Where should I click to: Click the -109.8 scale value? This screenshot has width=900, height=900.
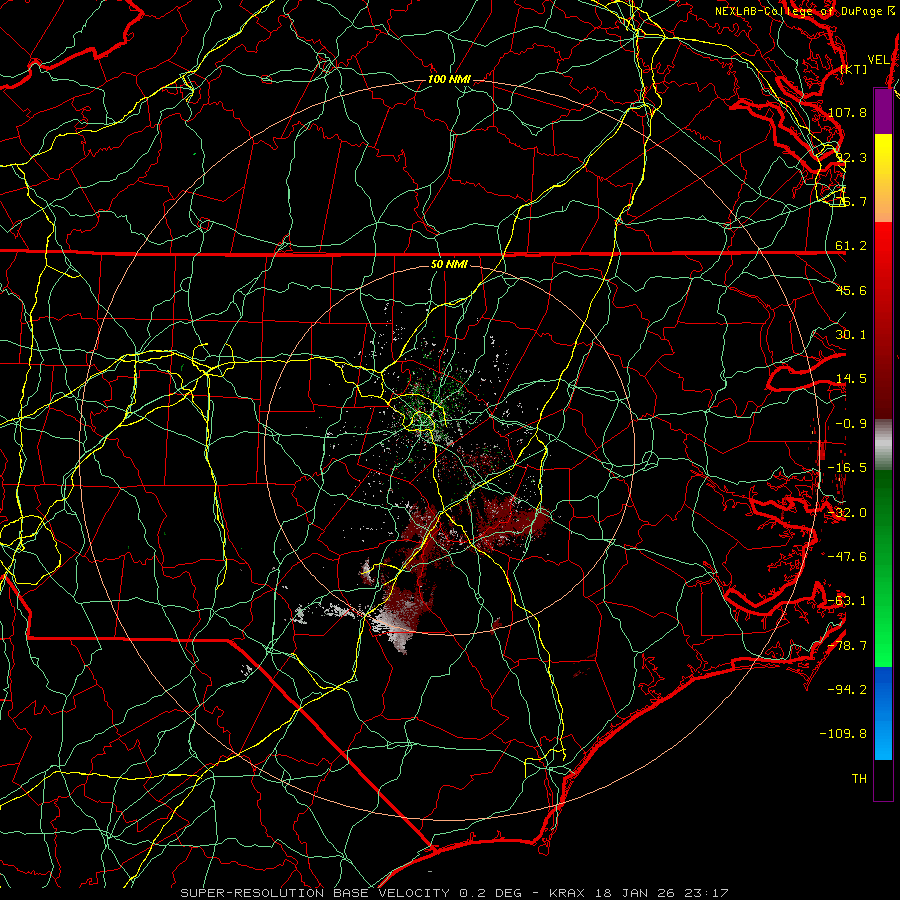(x=844, y=734)
